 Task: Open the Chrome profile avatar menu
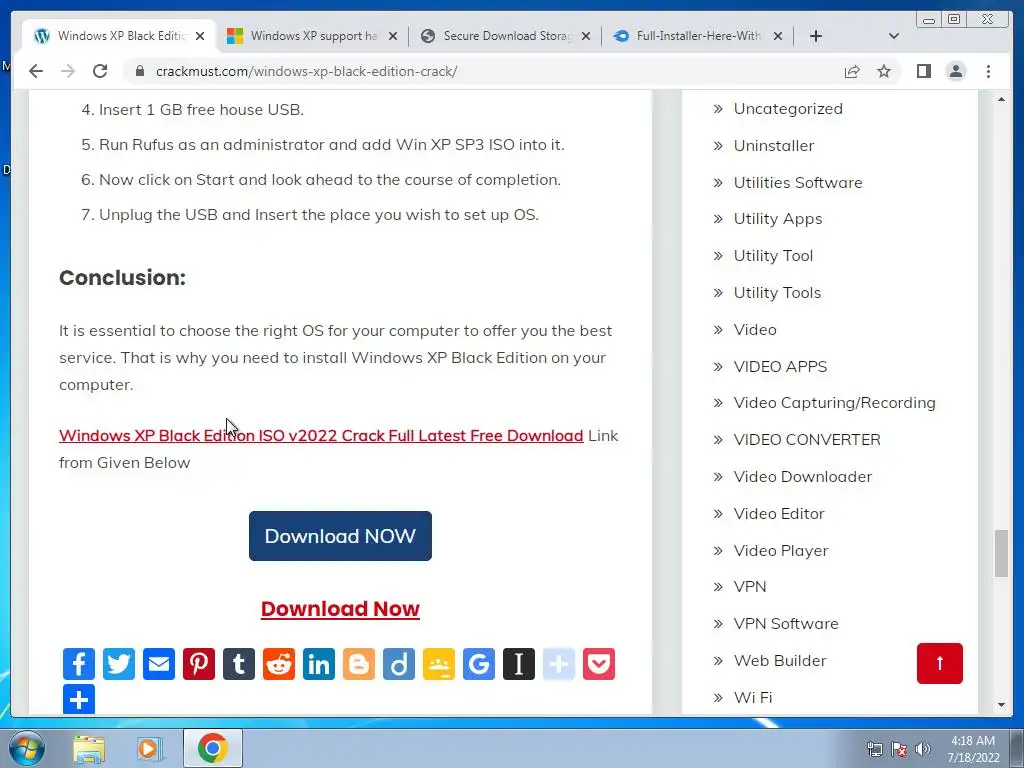955,71
